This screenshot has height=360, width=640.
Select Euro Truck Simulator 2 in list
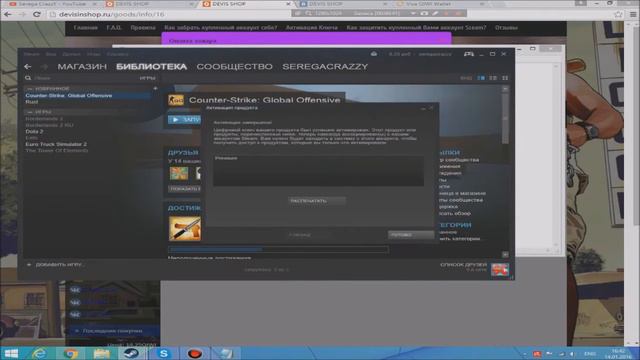[x=56, y=144]
